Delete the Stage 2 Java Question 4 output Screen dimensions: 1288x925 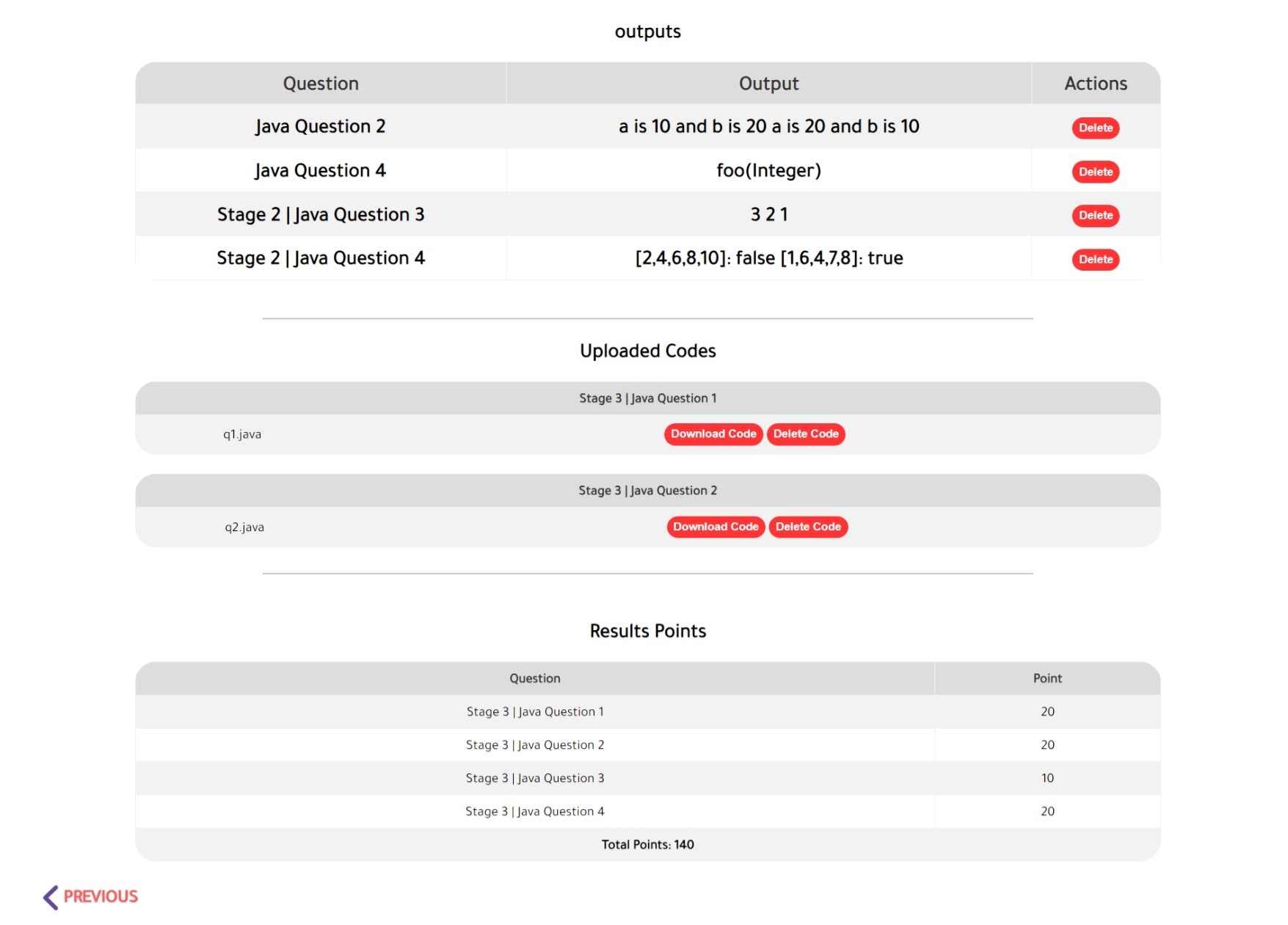point(1095,260)
